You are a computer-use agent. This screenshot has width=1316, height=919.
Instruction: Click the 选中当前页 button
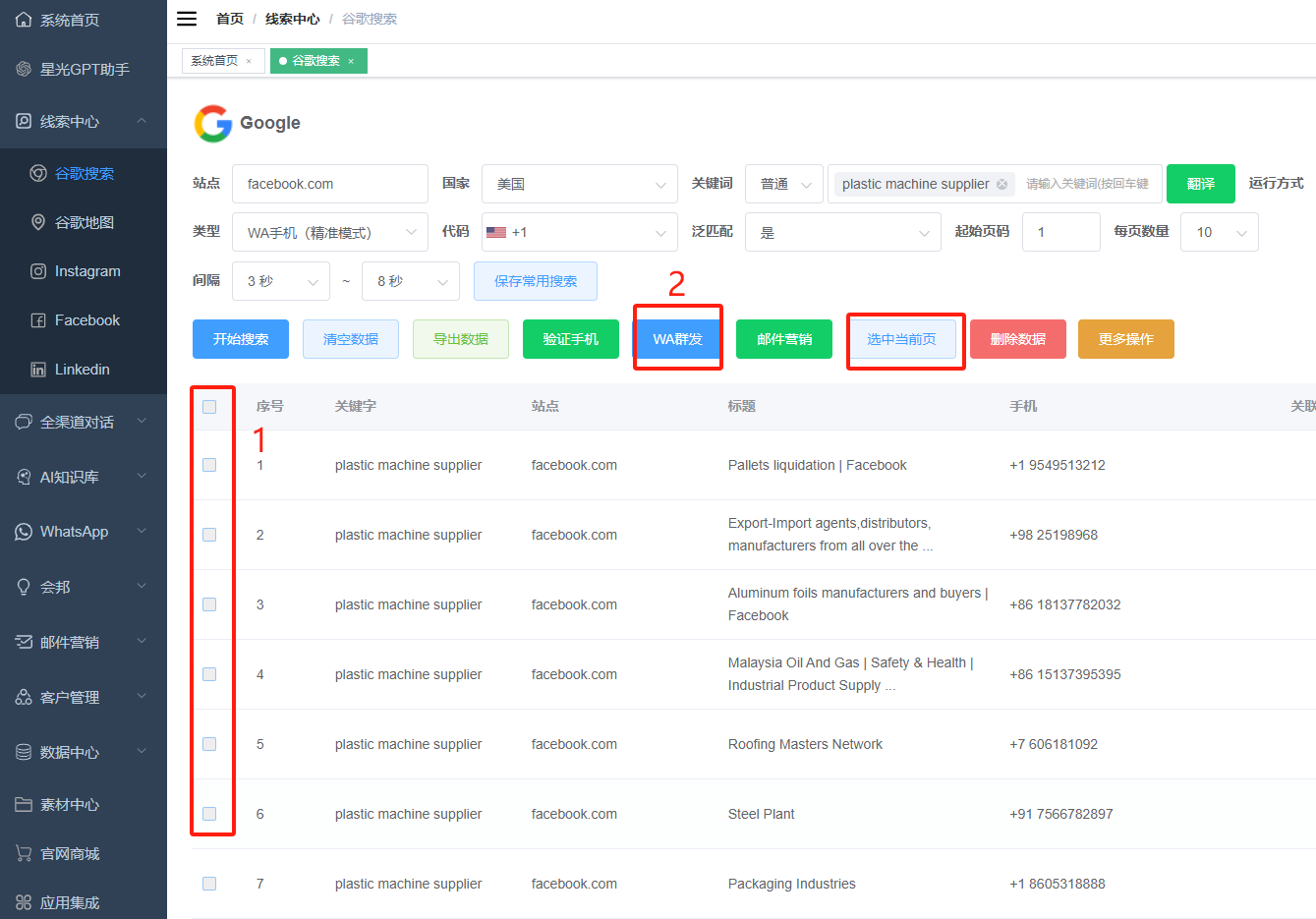[902, 339]
